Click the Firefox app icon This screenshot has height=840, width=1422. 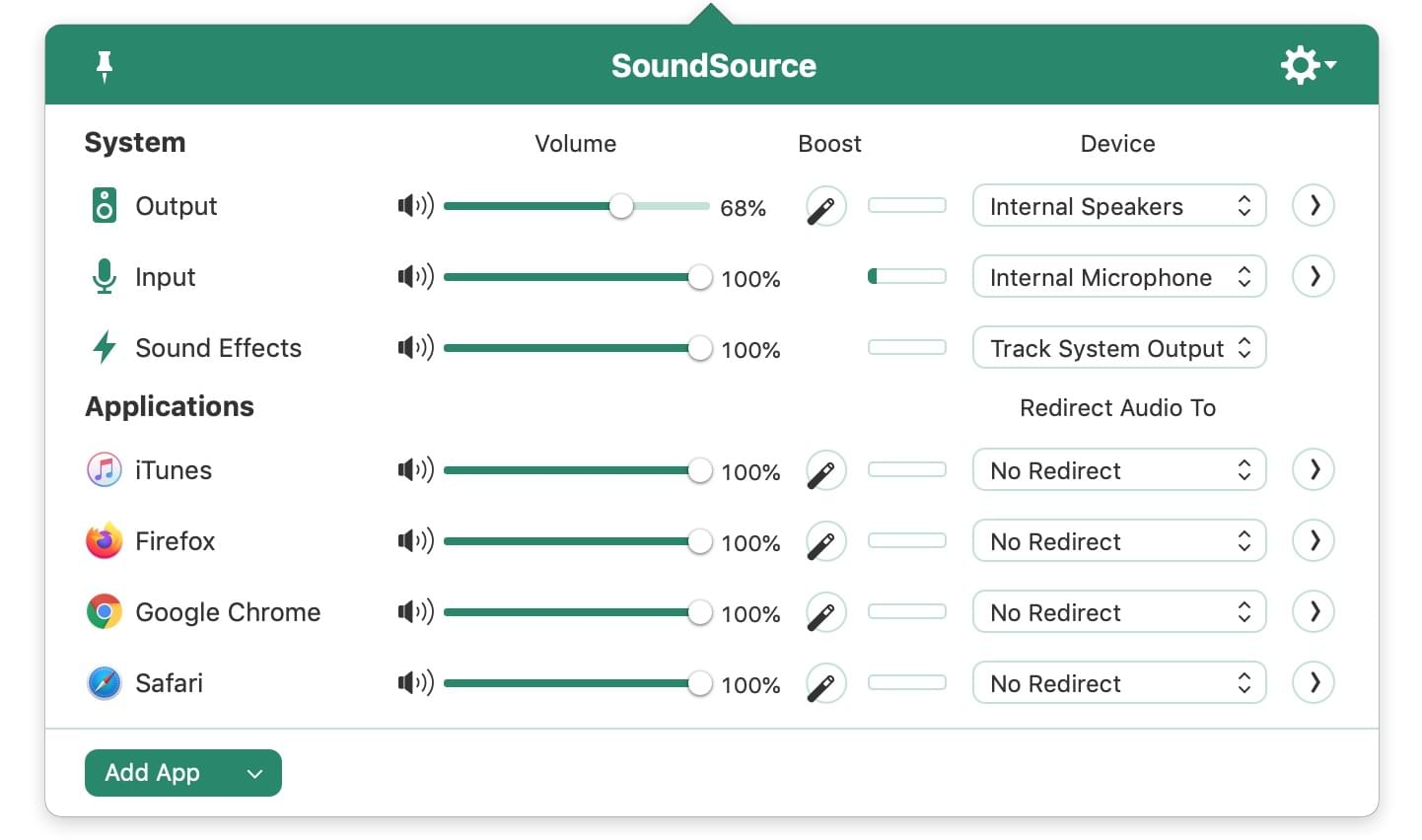pos(105,540)
